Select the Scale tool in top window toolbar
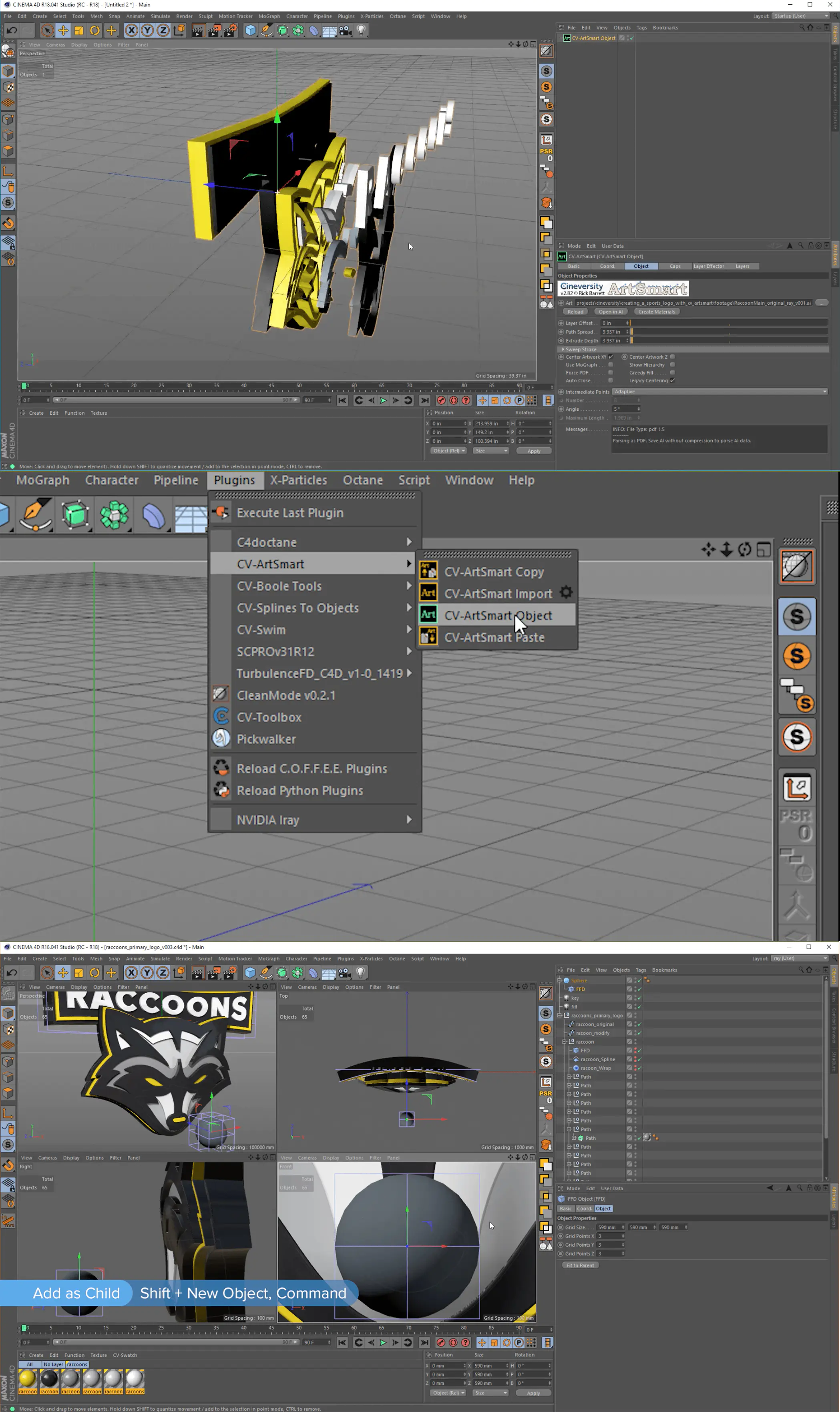Image resolution: width=840 pixels, height=1412 pixels. [79, 30]
